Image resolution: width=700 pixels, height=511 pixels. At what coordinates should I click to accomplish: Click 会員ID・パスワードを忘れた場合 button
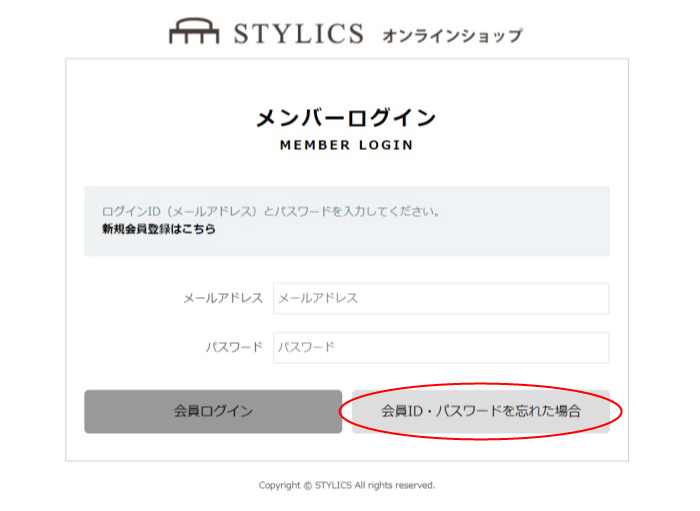481,411
